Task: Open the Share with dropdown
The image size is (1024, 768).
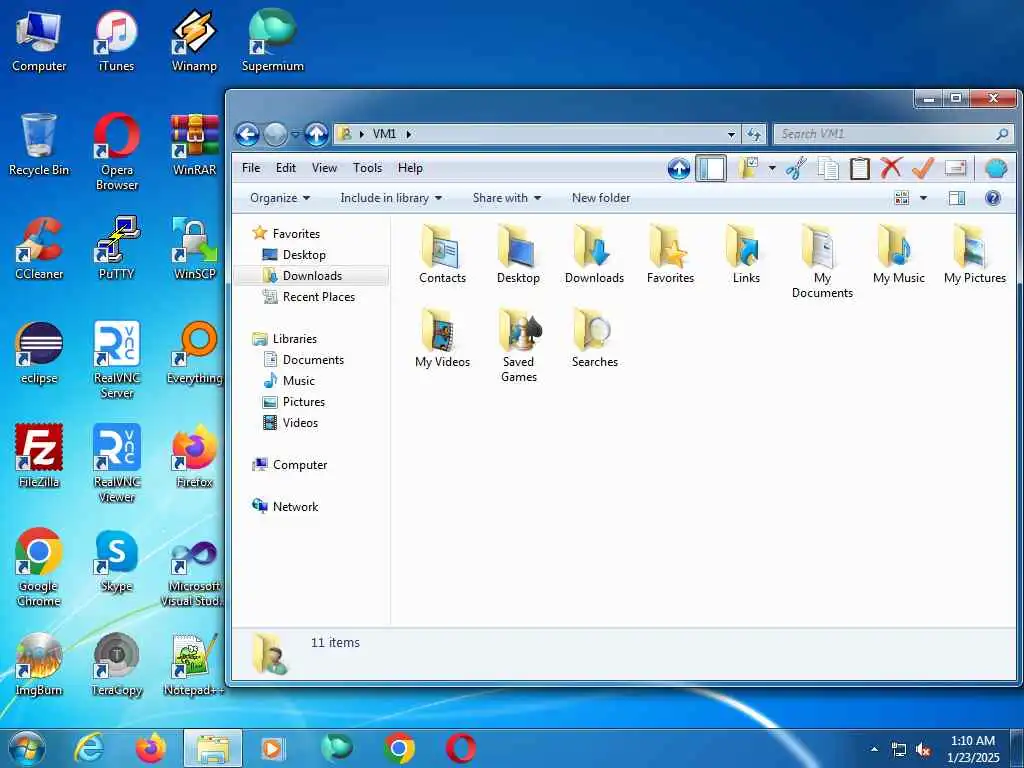Action: tap(507, 198)
